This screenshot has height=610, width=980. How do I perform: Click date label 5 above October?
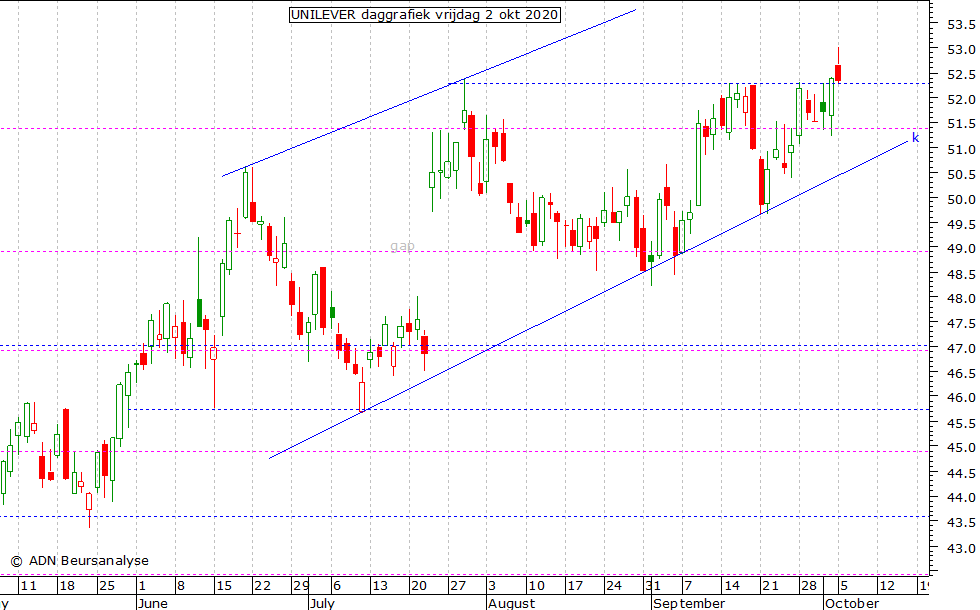(844, 586)
